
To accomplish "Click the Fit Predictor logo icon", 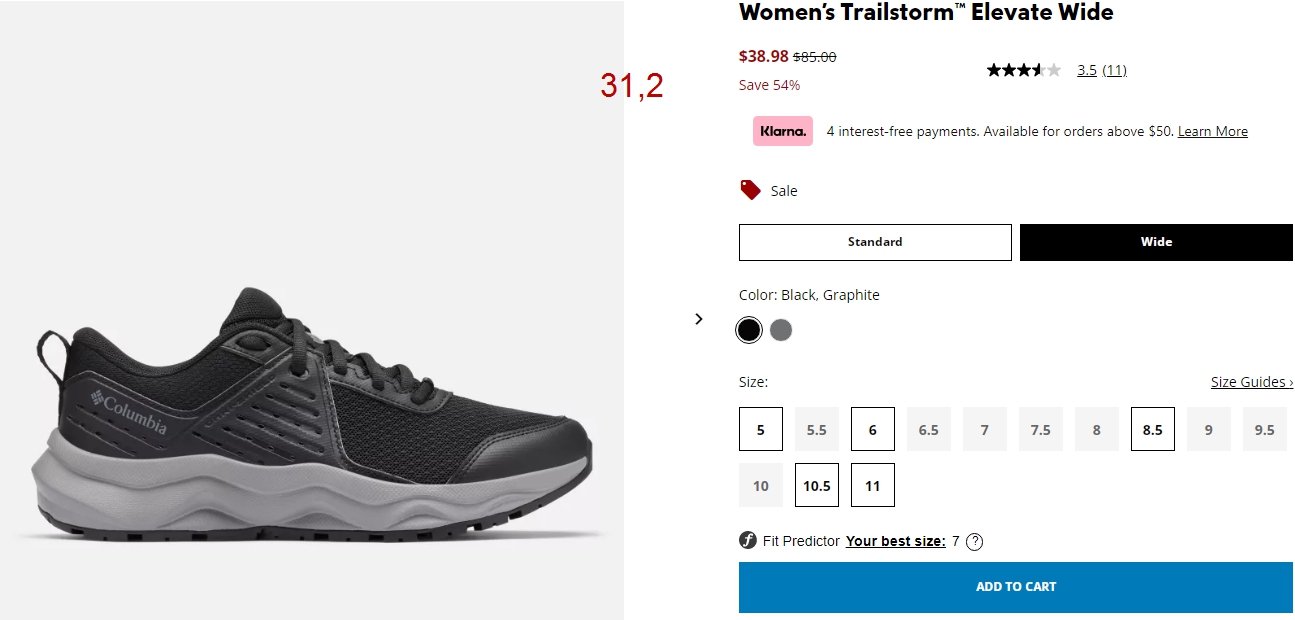I will [748, 541].
